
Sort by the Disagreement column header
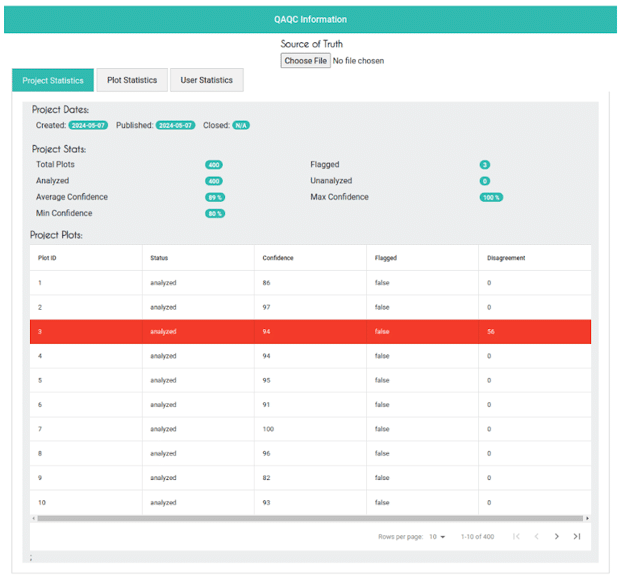[506, 258]
